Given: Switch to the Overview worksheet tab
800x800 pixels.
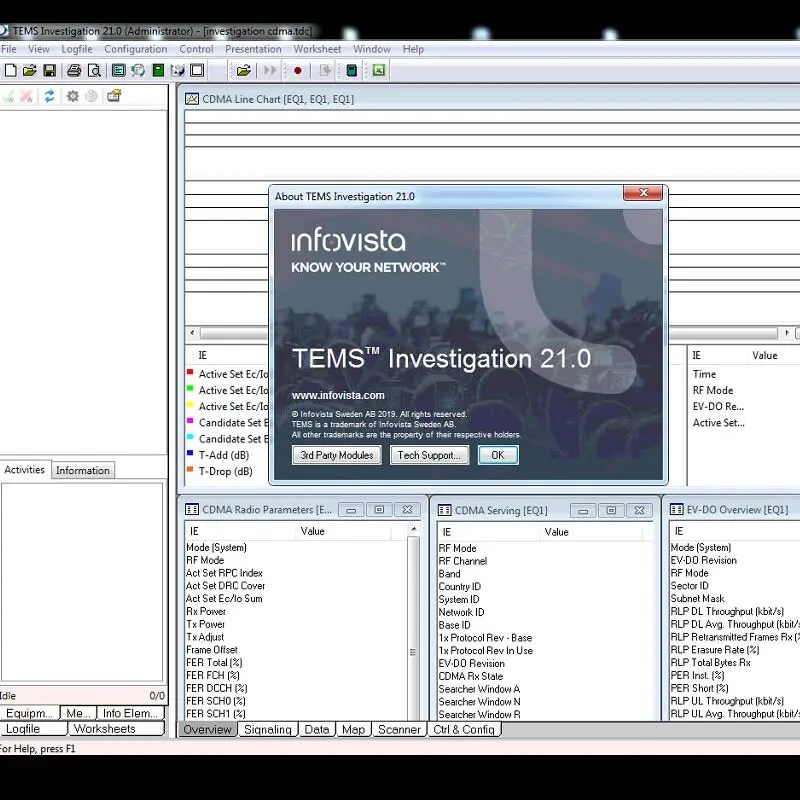Looking at the screenshot, I should 208,730.
